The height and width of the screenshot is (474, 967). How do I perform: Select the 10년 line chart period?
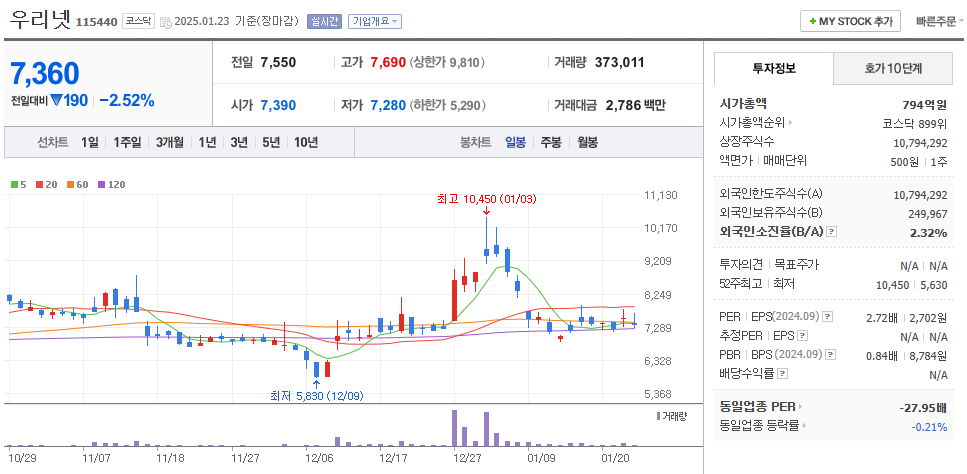click(x=306, y=142)
